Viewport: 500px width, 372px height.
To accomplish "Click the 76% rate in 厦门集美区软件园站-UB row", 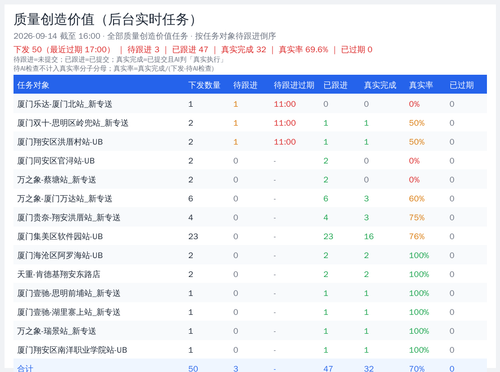I will coord(417,237).
